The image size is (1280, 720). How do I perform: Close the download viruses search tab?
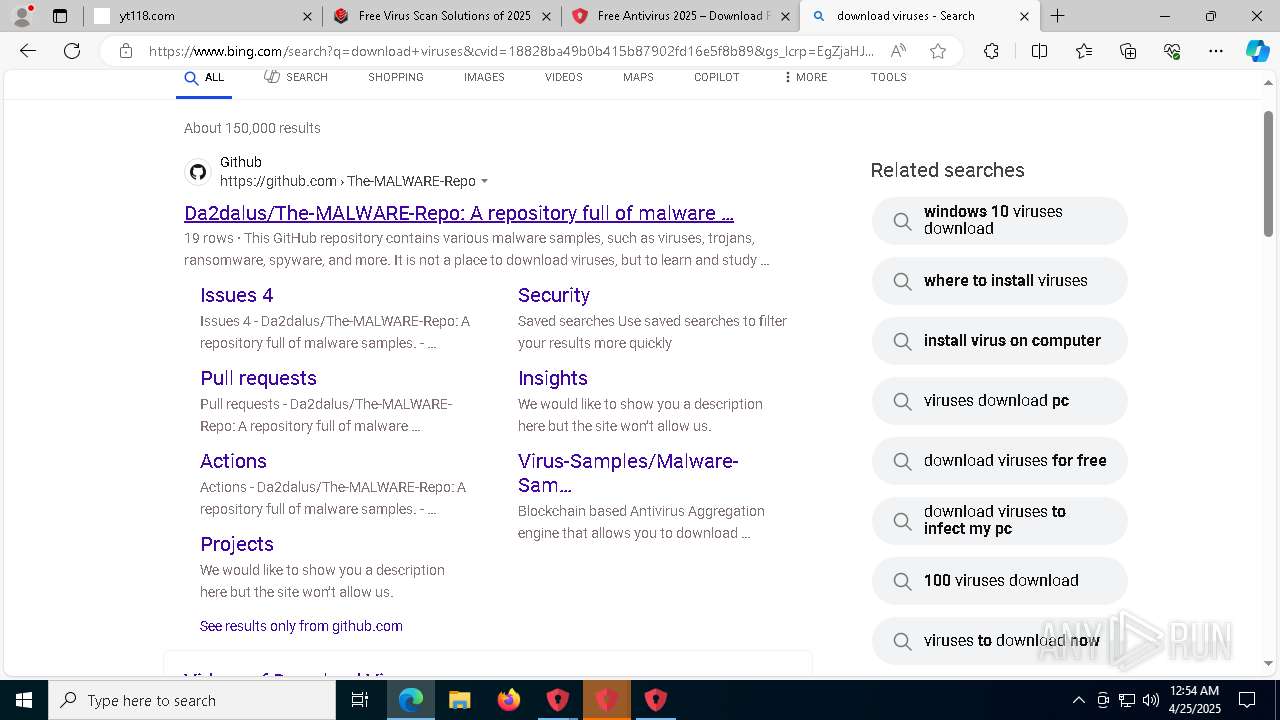[x=1024, y=16]
